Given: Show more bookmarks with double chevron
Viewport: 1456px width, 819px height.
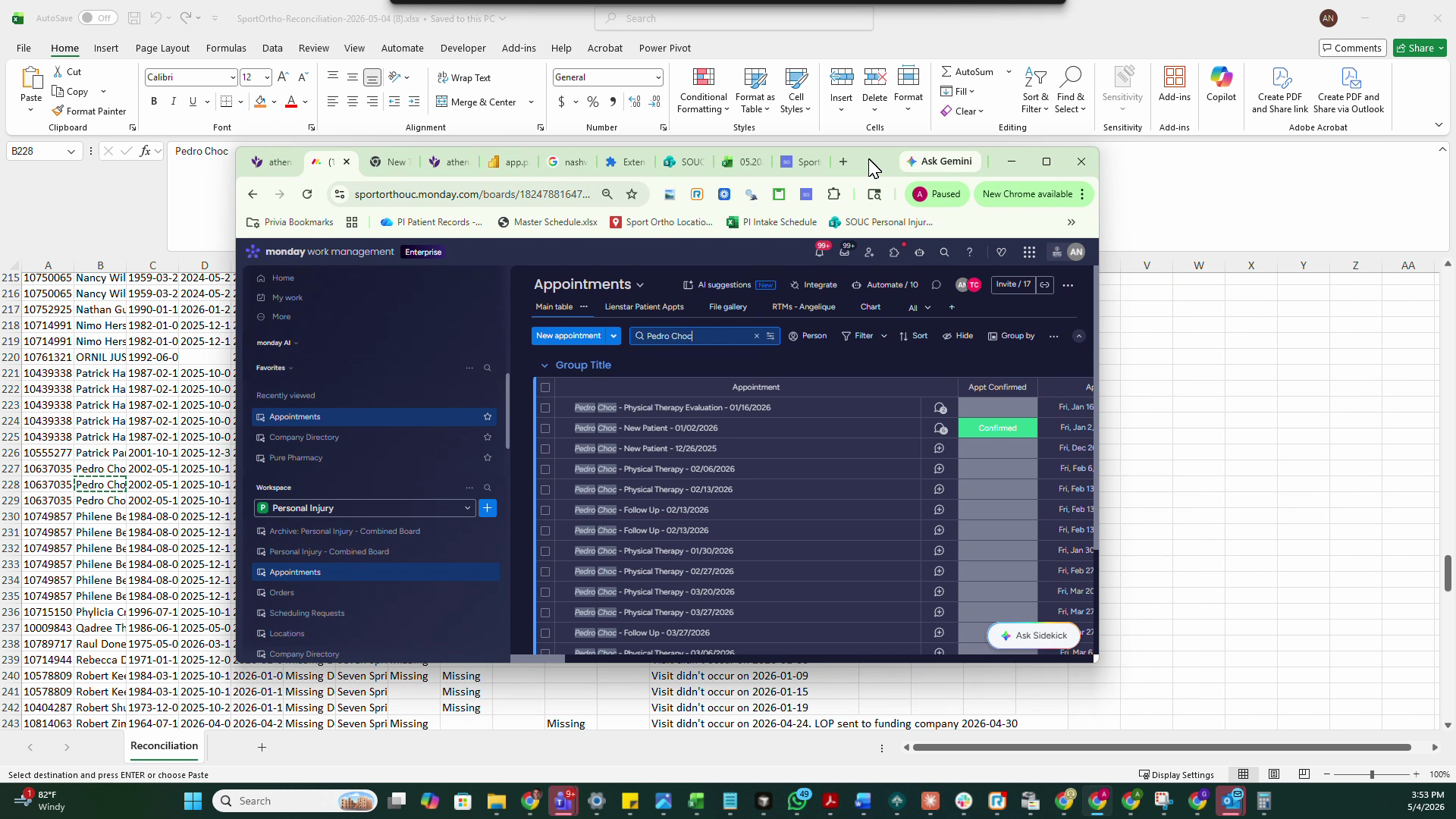Looking at the screenshot, I should coord(1071,222).
